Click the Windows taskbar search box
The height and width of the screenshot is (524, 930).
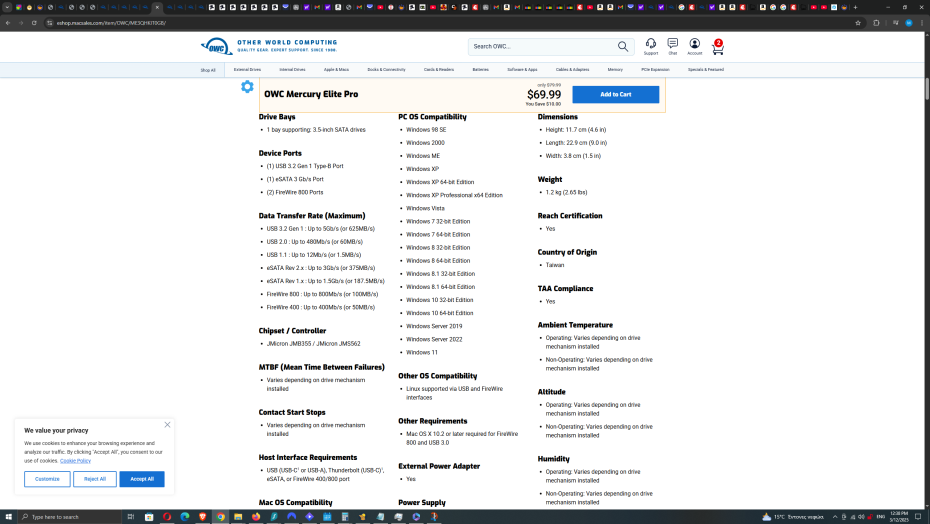pyautogui.click(x=70, y=517)
